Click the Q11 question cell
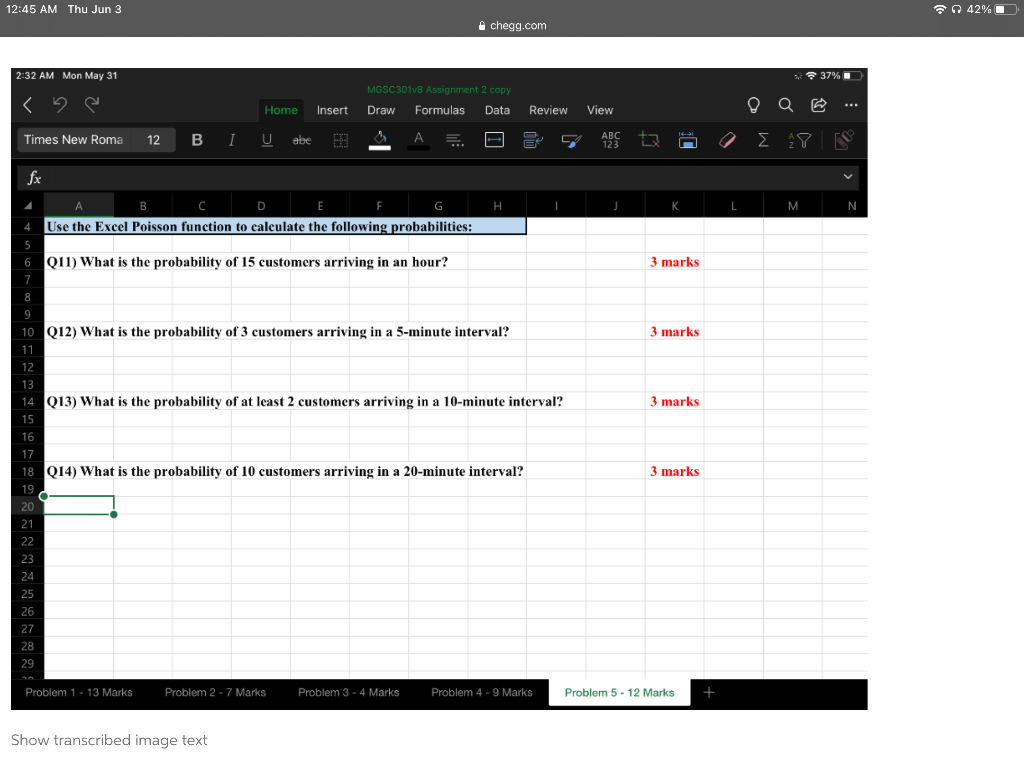 coord(247,262)
